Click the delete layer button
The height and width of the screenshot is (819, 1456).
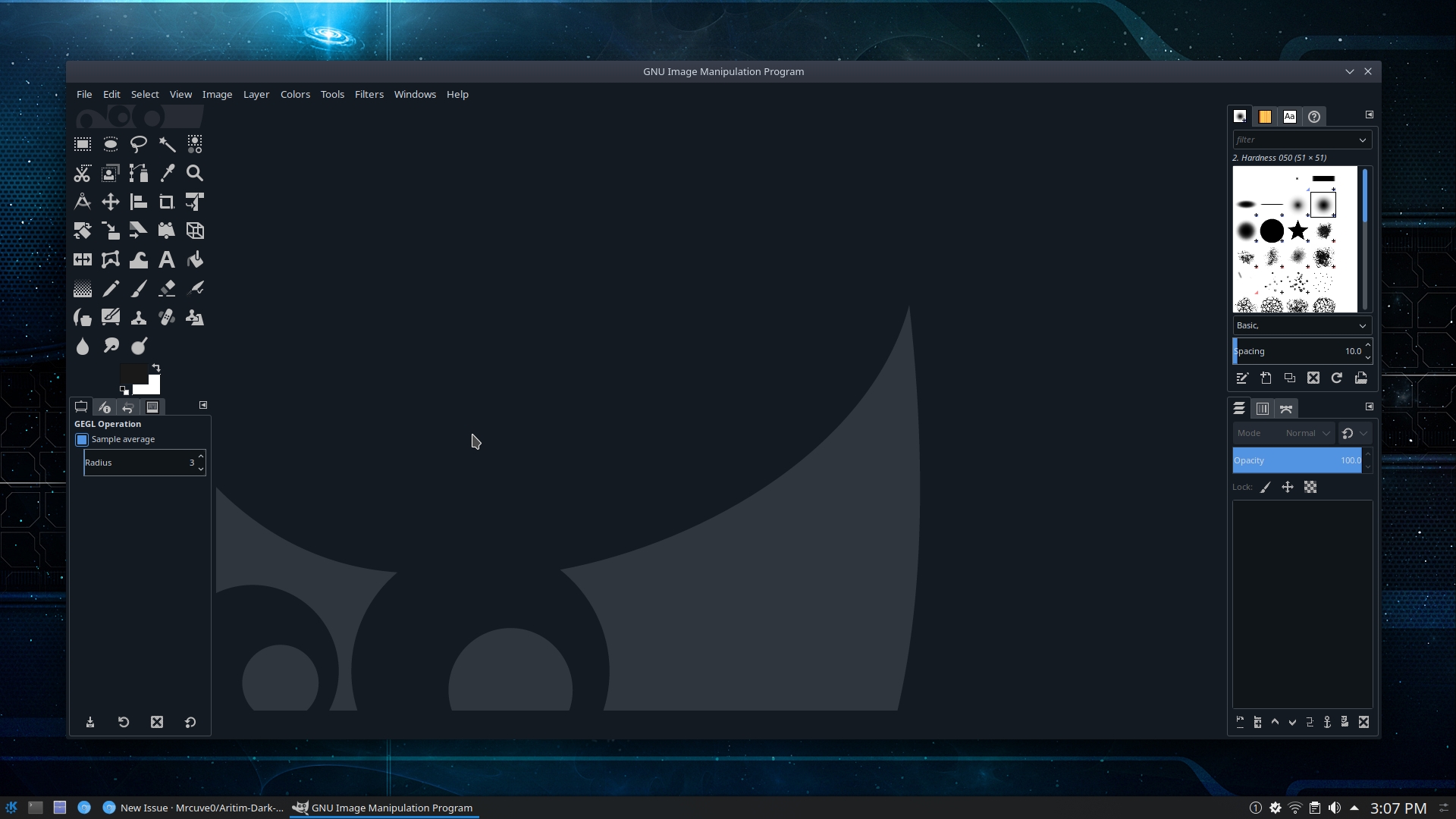coord(1363,722)
